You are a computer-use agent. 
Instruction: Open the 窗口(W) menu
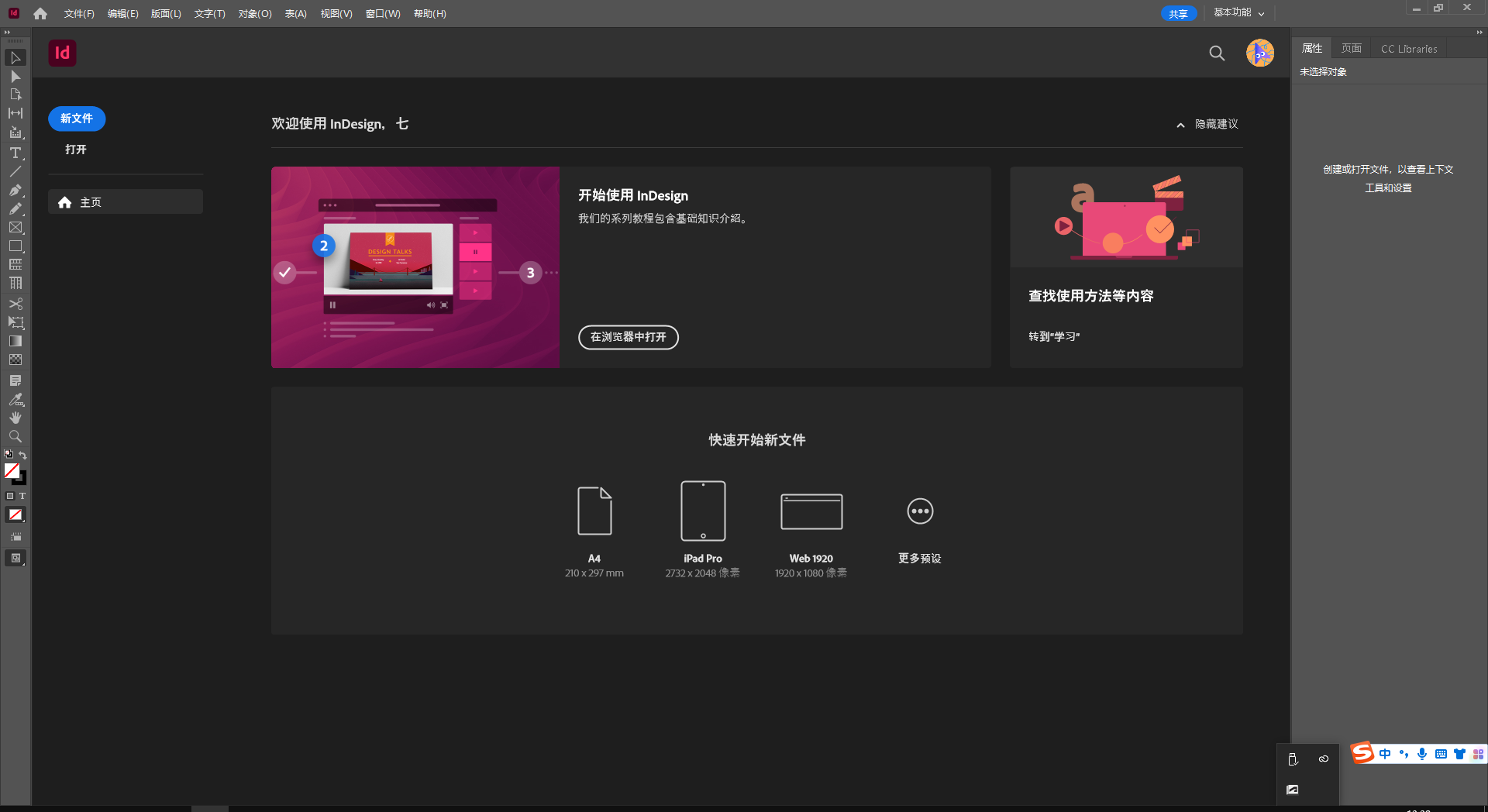(x=383, y=14)
